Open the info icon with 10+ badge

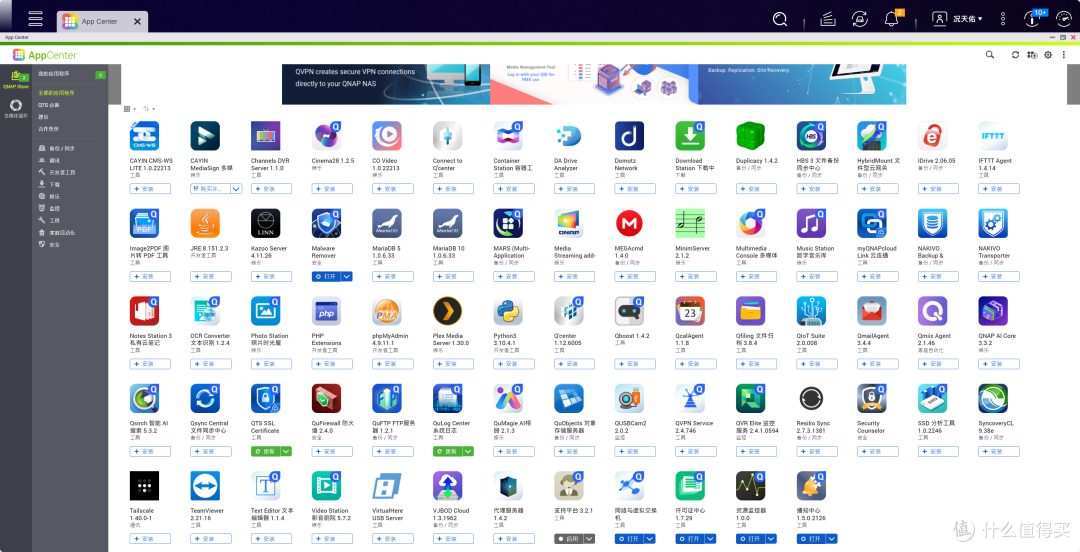[1034, 19]
